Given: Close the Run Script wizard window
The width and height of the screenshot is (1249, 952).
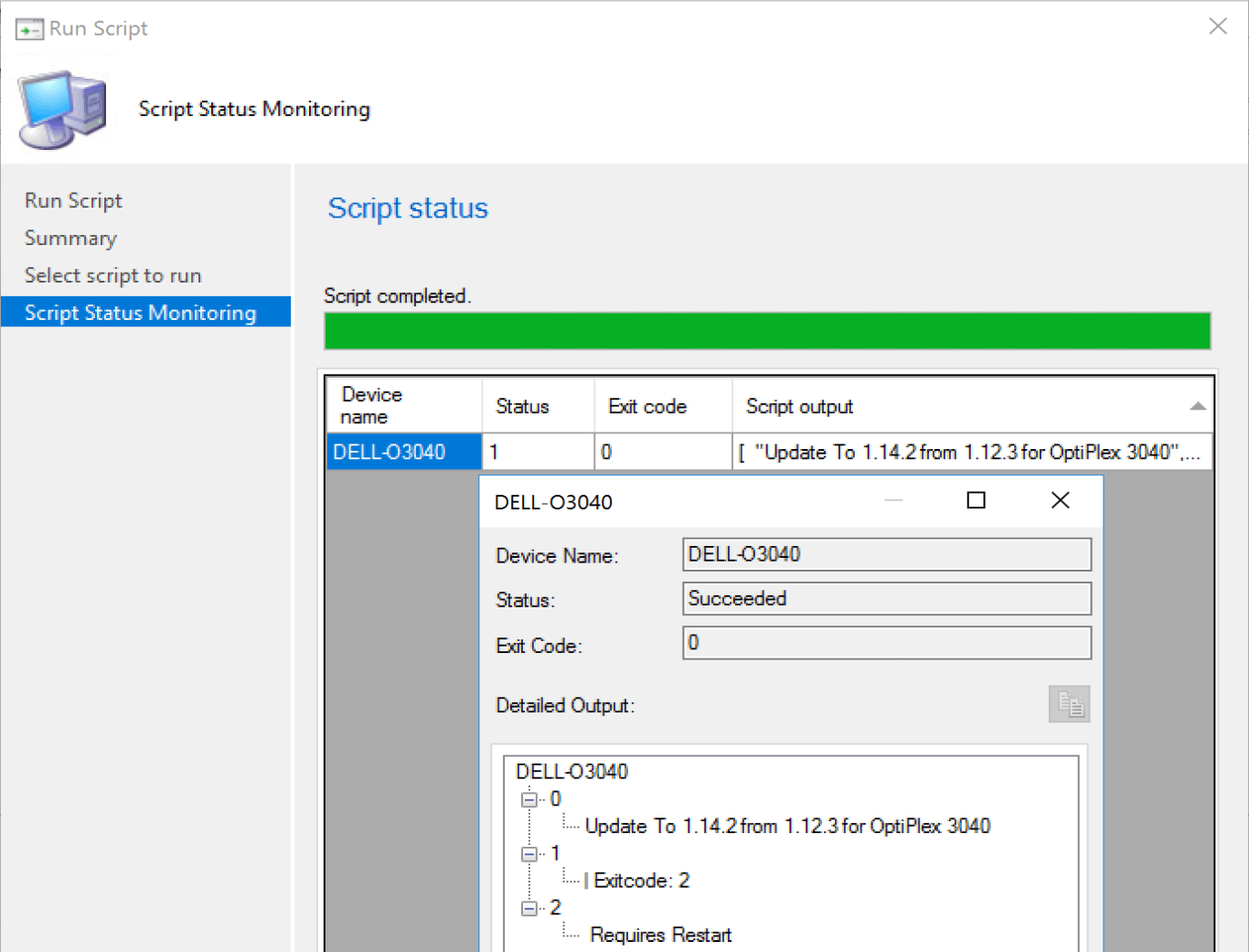Looking at the screenshot, I should point(1217,27).
